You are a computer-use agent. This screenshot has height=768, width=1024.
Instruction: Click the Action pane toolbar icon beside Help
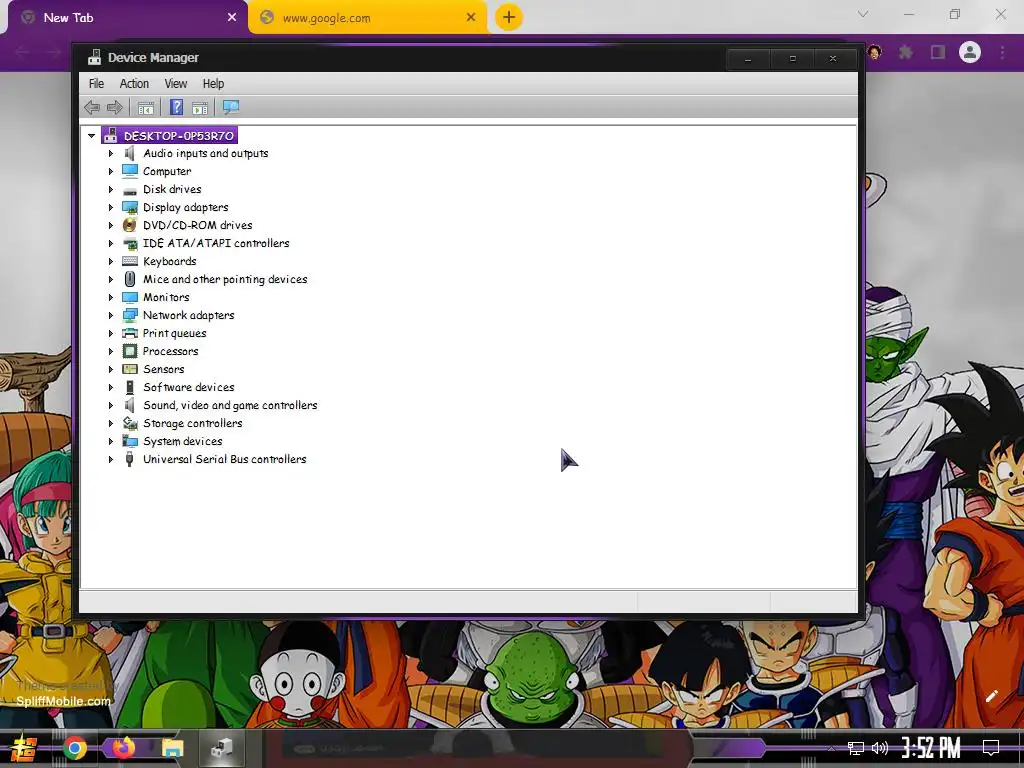click(x=200, y=108)
